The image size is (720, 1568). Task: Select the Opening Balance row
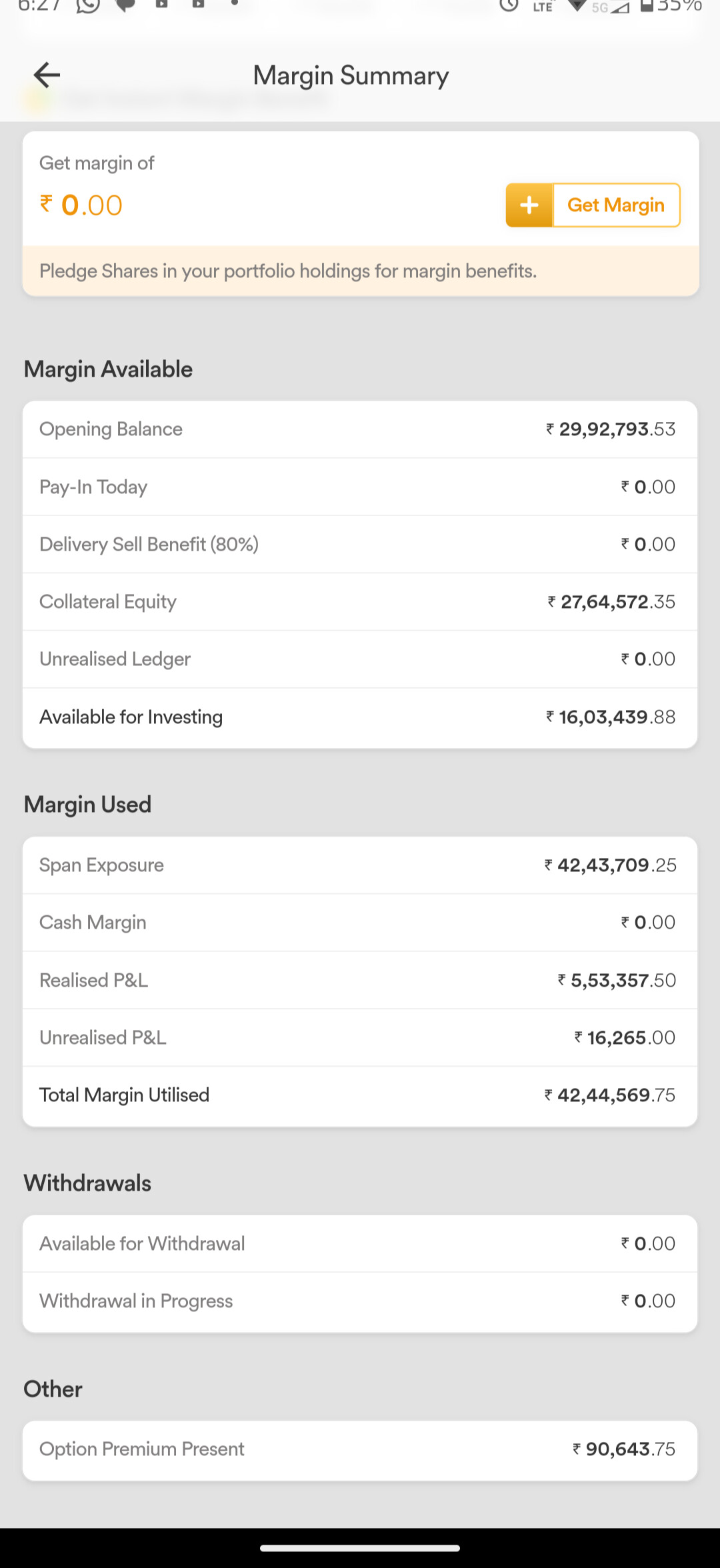tap(360, 429)
